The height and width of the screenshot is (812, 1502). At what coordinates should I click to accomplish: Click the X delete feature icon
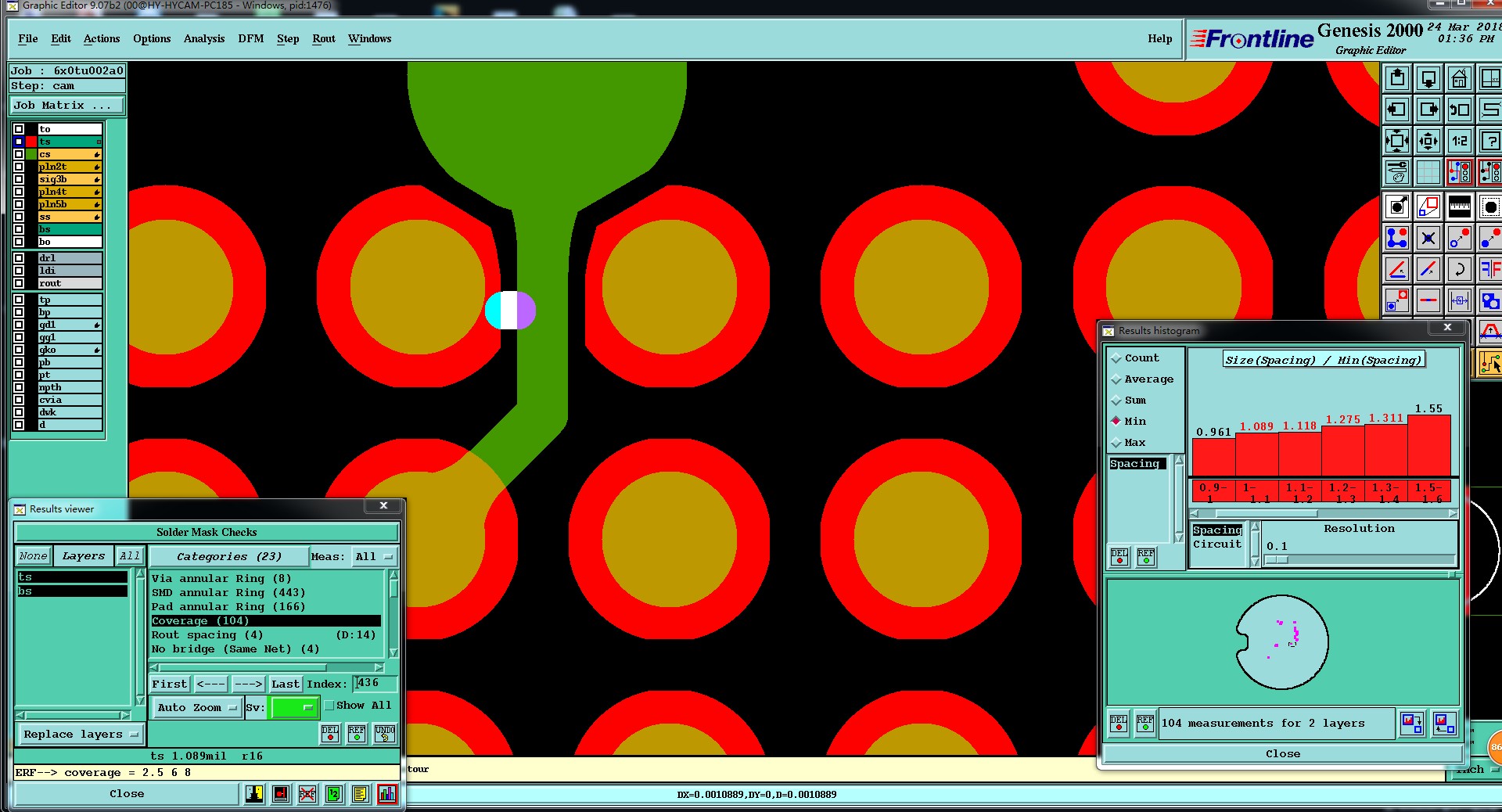(x=1428, y=238)
